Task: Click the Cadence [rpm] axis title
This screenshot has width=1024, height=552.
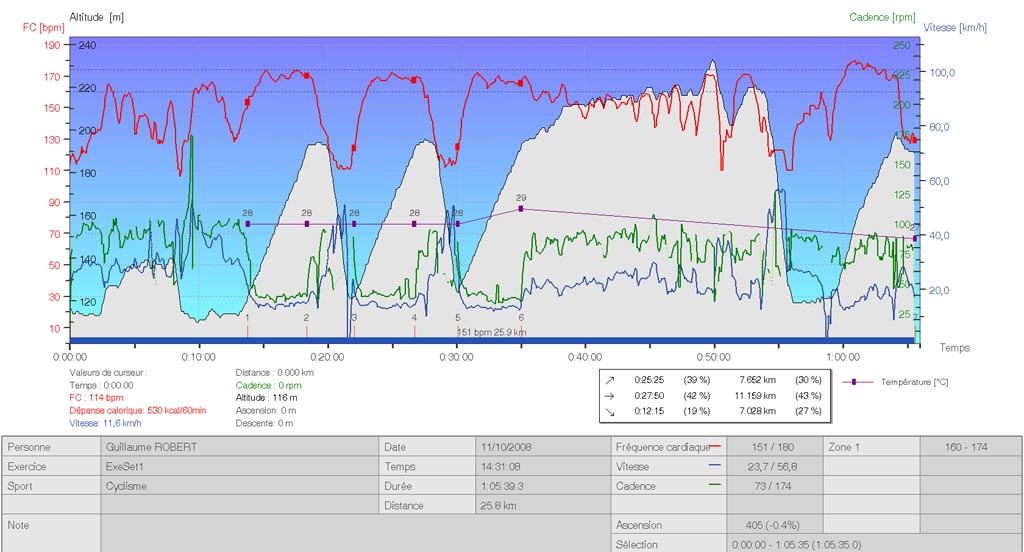Action: [883, 17]
